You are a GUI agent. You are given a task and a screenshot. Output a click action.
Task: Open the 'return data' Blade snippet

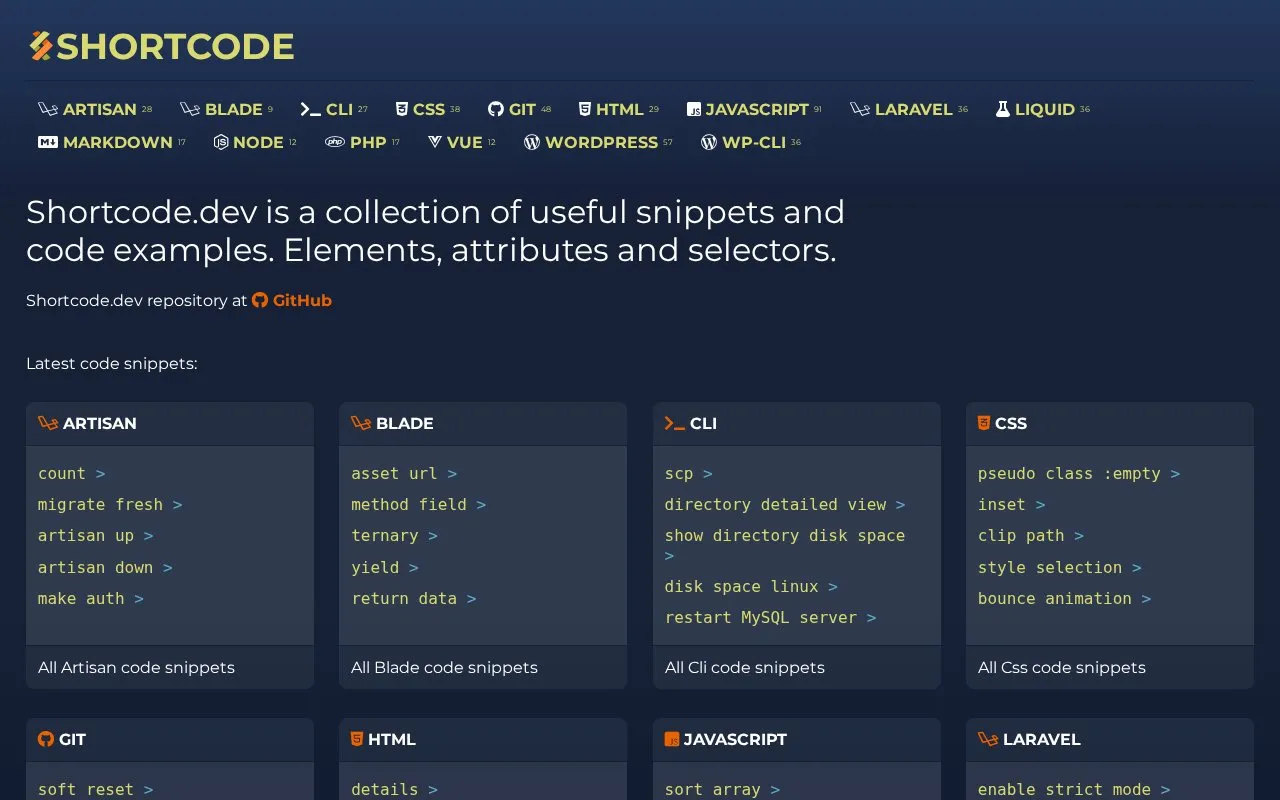pyautogui.click(x=414, y=598)
